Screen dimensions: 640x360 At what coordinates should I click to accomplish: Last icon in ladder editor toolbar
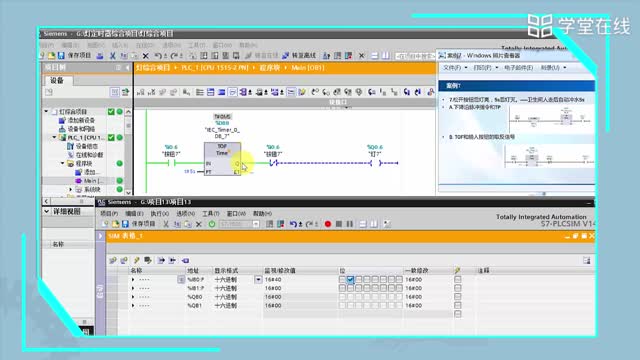pyautogui.click(x=430, y=92)
